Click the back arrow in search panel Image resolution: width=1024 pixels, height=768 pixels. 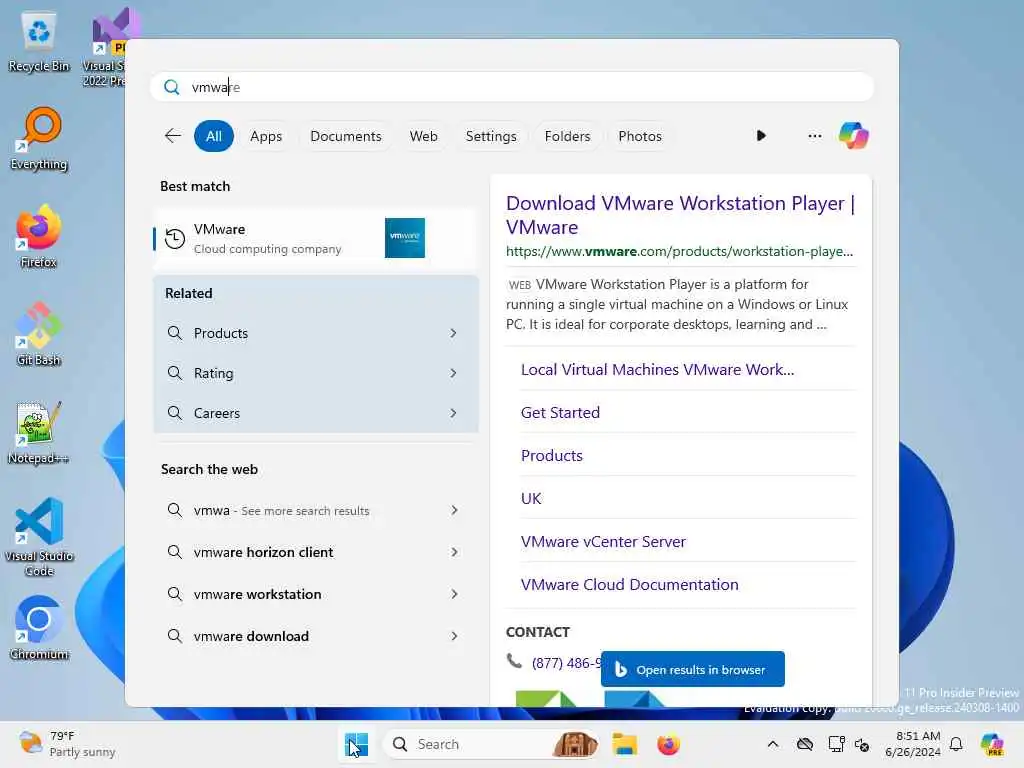coord(172,136)
